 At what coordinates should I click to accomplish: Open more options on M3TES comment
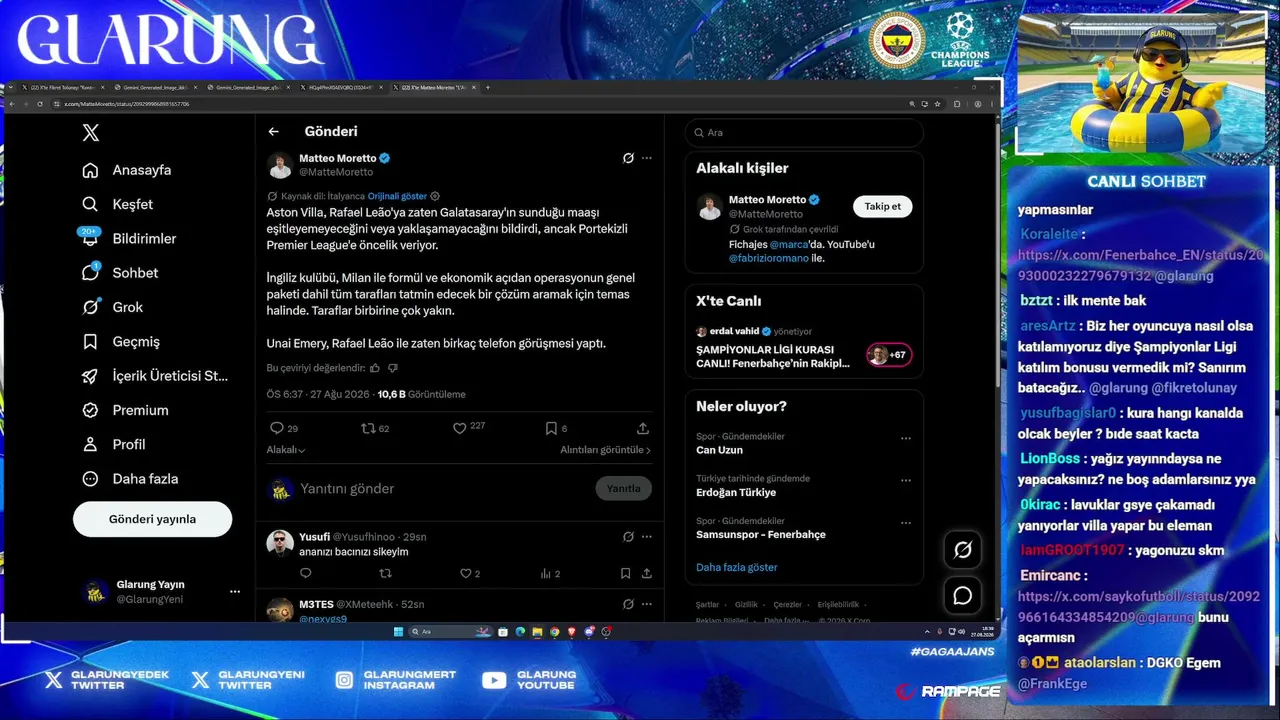[647, 604]
